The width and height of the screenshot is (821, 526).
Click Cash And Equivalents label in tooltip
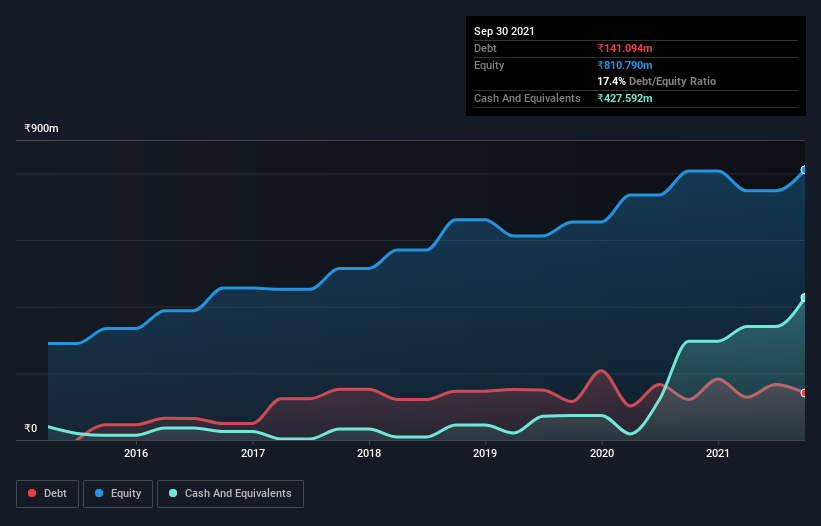coord(527,98)
